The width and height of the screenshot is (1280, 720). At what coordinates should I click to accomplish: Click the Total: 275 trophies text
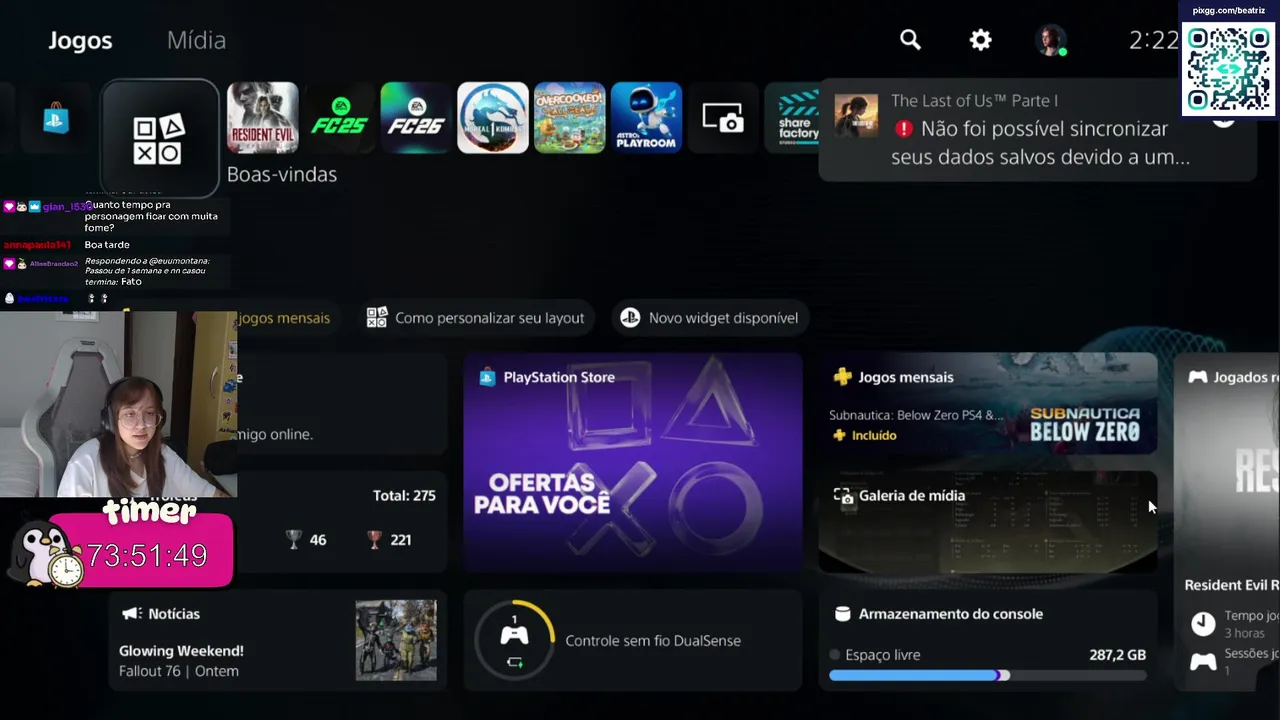pyautogui.click(x=404, y=495)
